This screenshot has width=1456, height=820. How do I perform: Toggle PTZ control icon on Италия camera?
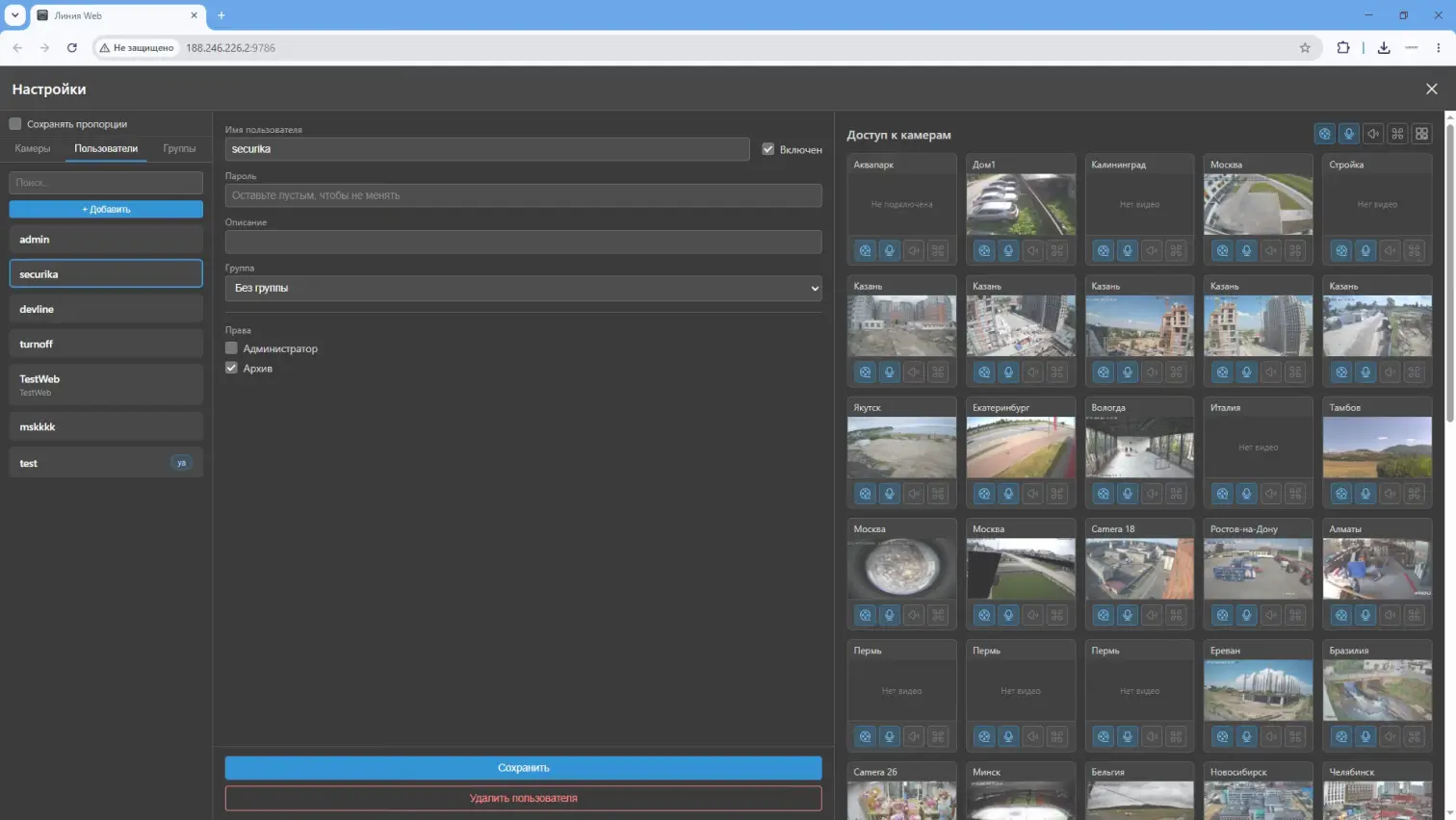[1295, 494]
